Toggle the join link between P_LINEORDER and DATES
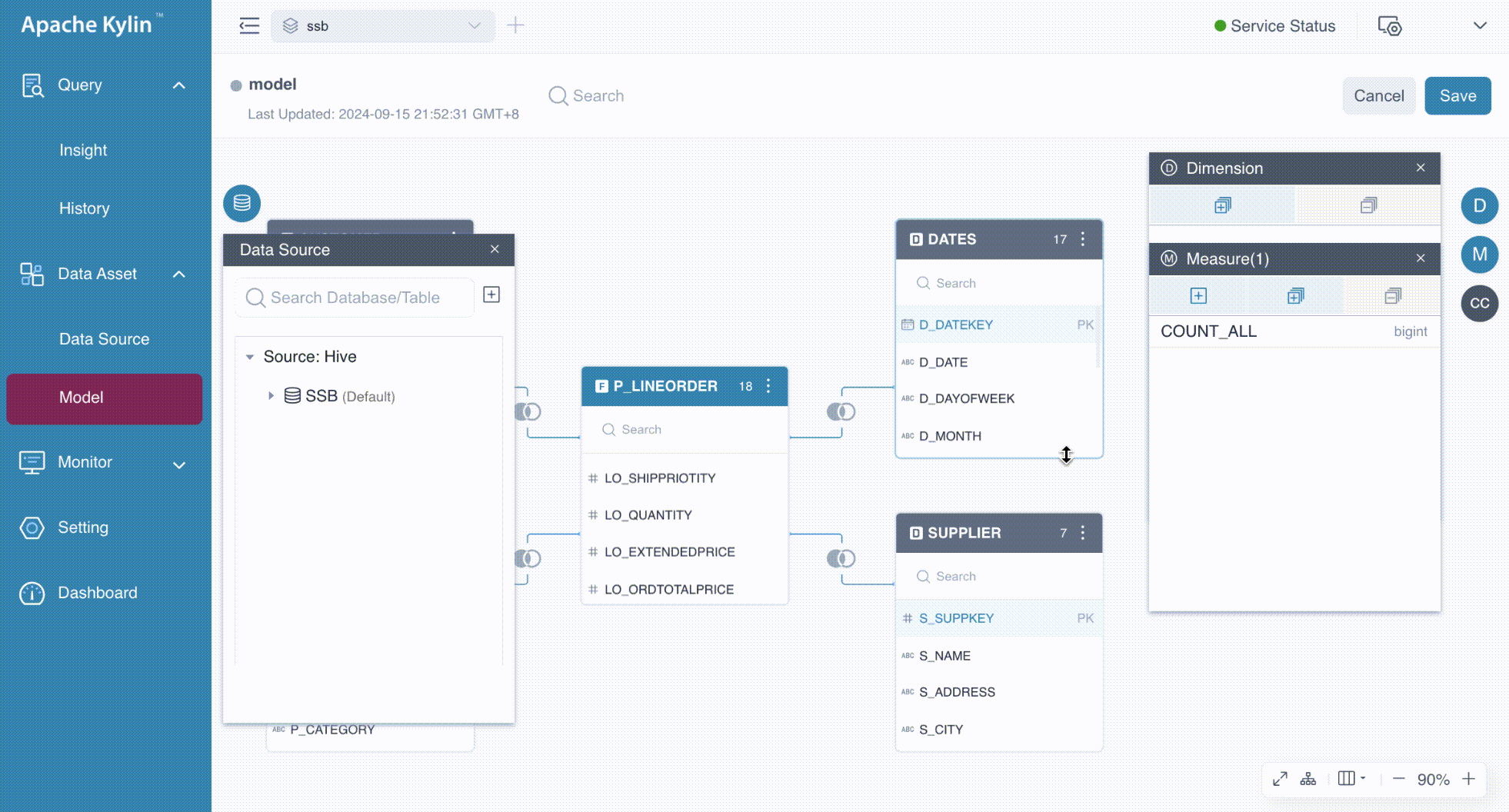This screenshot has height=812, width=1509. coord(841,412)
